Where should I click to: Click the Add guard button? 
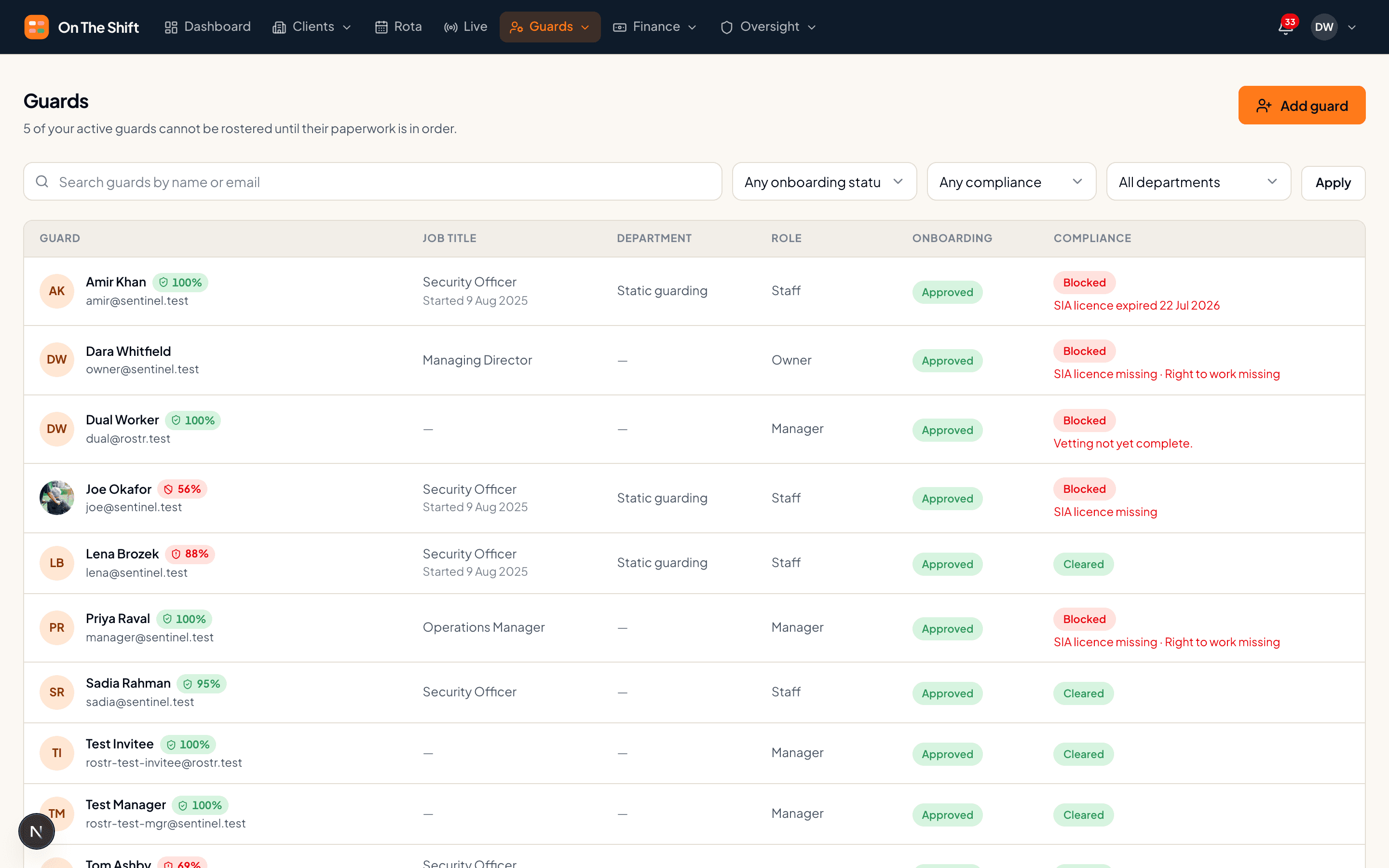pyautogui.click(x=1301, y=105)
